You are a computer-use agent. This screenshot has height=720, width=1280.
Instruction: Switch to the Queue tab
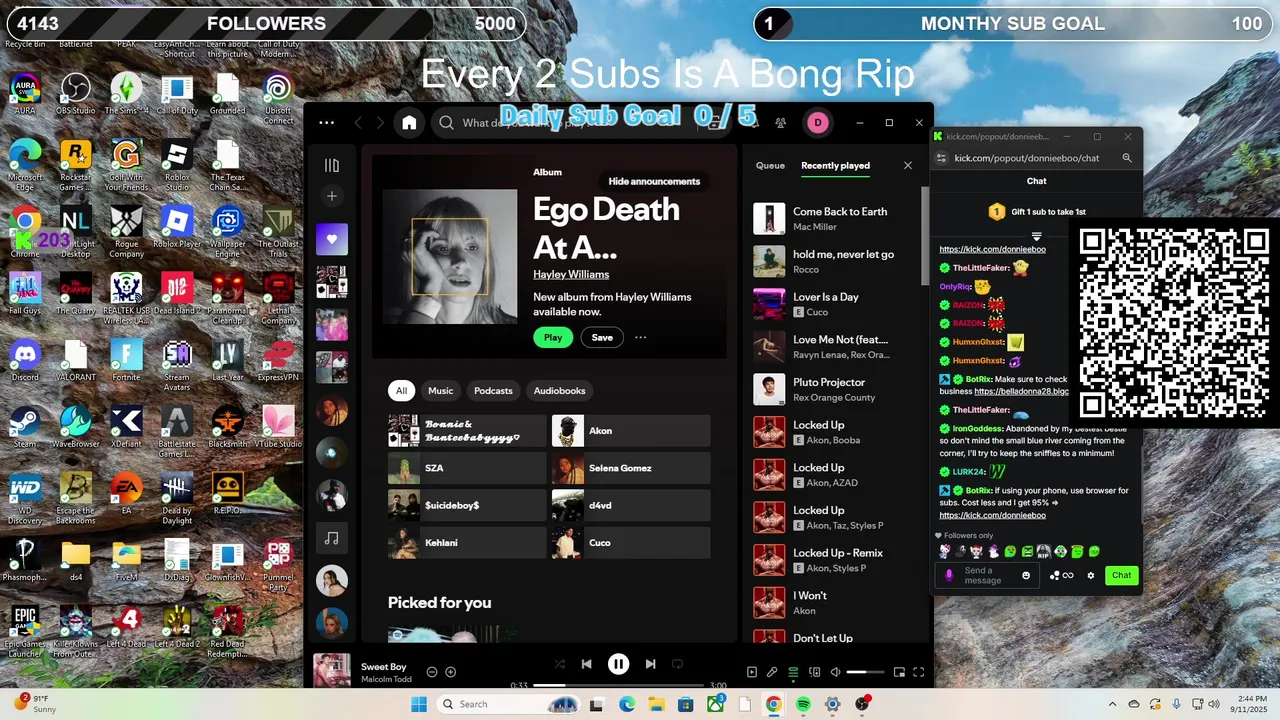(x=770, y=165)
